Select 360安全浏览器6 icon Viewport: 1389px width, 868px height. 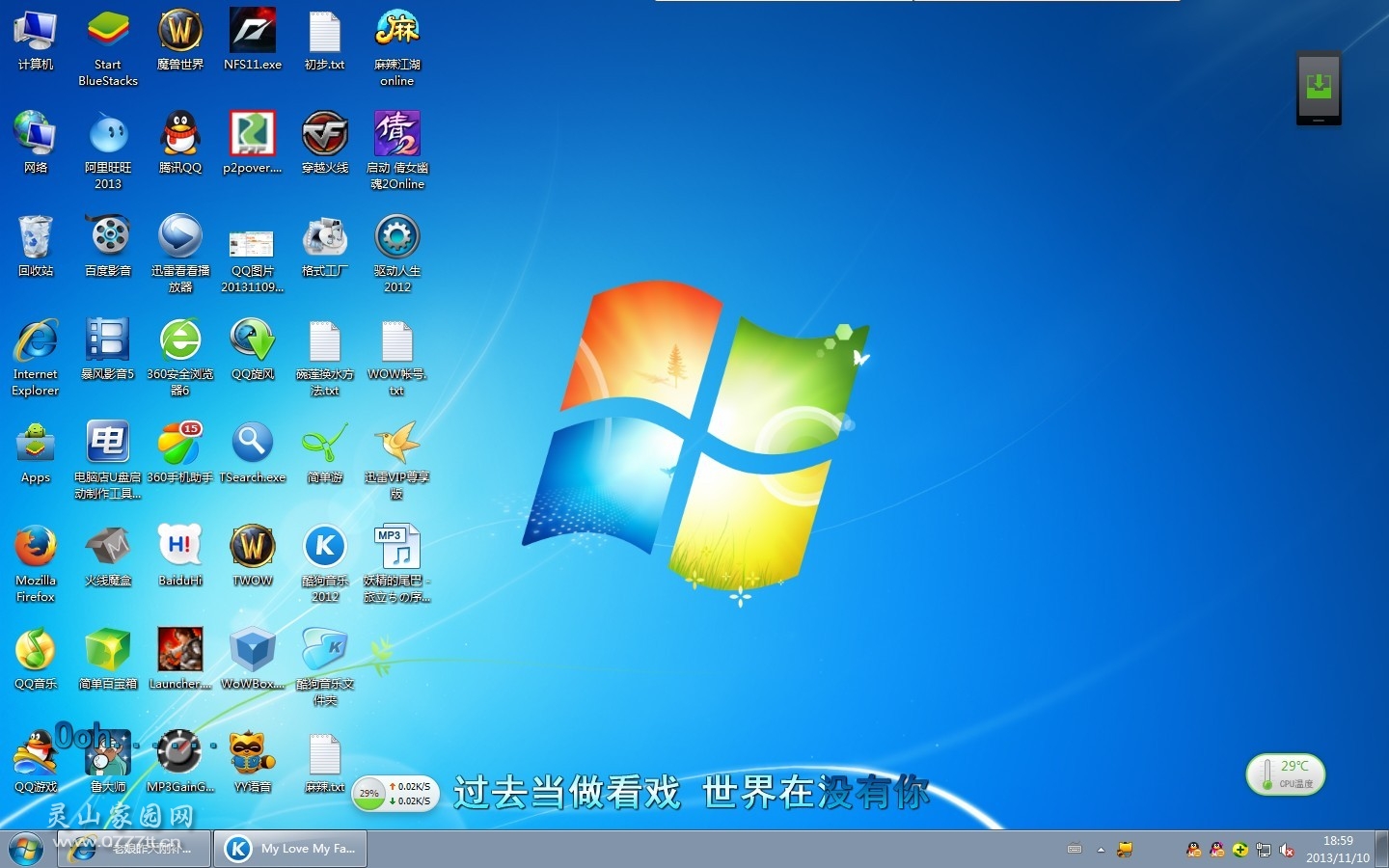[x=180, y=358]
